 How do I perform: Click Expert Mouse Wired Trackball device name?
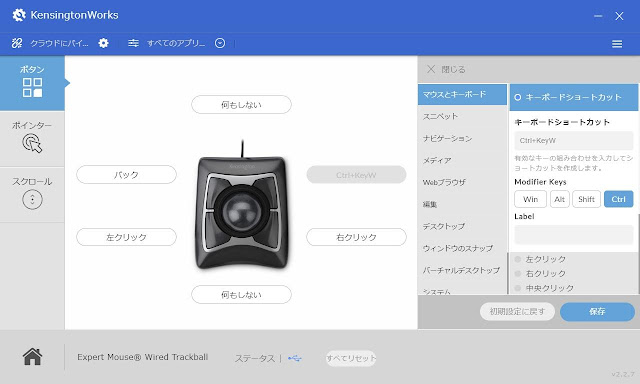[x=143, y=357]
